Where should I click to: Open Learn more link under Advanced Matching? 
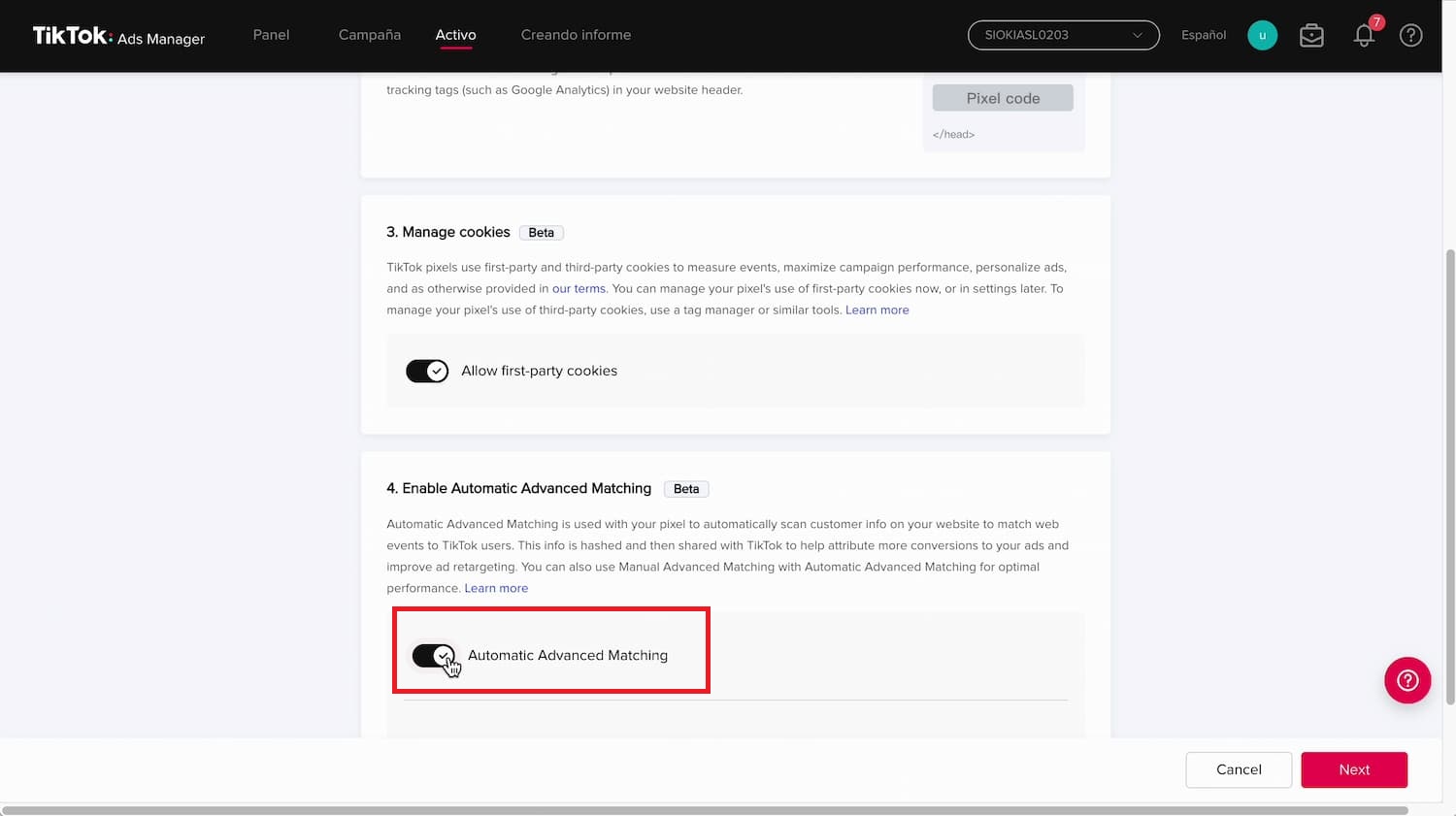click(x=496, y=588)
